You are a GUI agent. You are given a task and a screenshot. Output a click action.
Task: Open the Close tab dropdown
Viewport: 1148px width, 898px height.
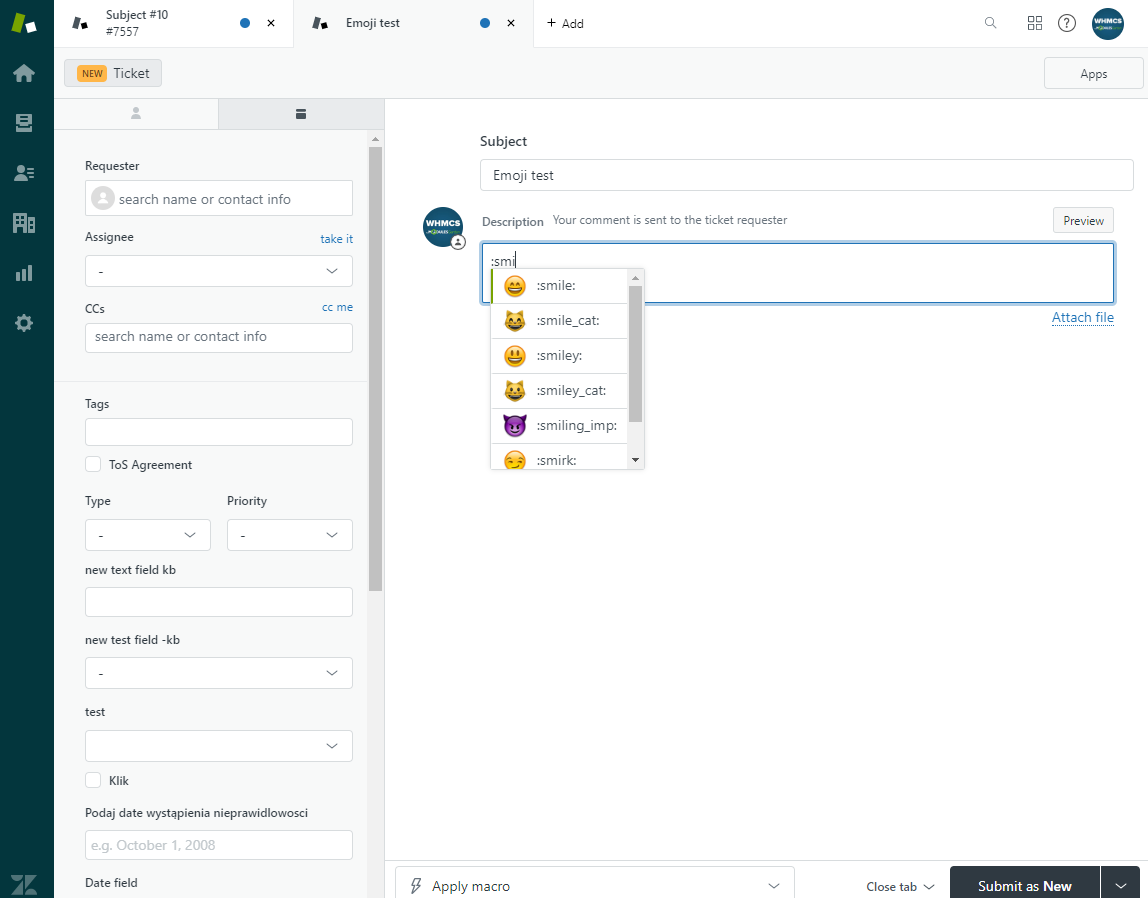click(x=900, y=886)
